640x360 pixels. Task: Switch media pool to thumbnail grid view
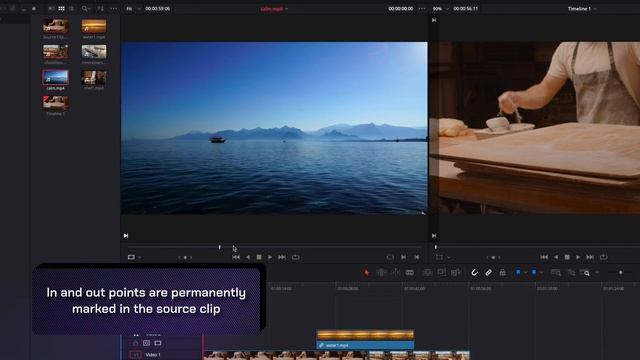click(61, 9)
